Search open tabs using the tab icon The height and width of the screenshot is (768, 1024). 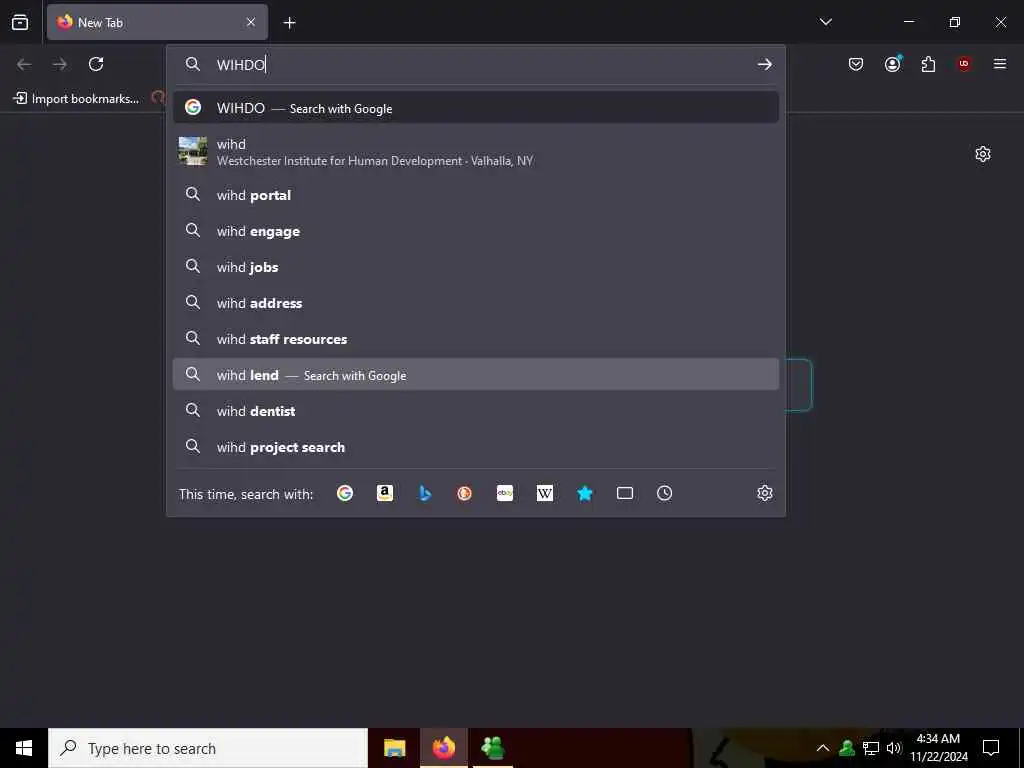point(624,493)
